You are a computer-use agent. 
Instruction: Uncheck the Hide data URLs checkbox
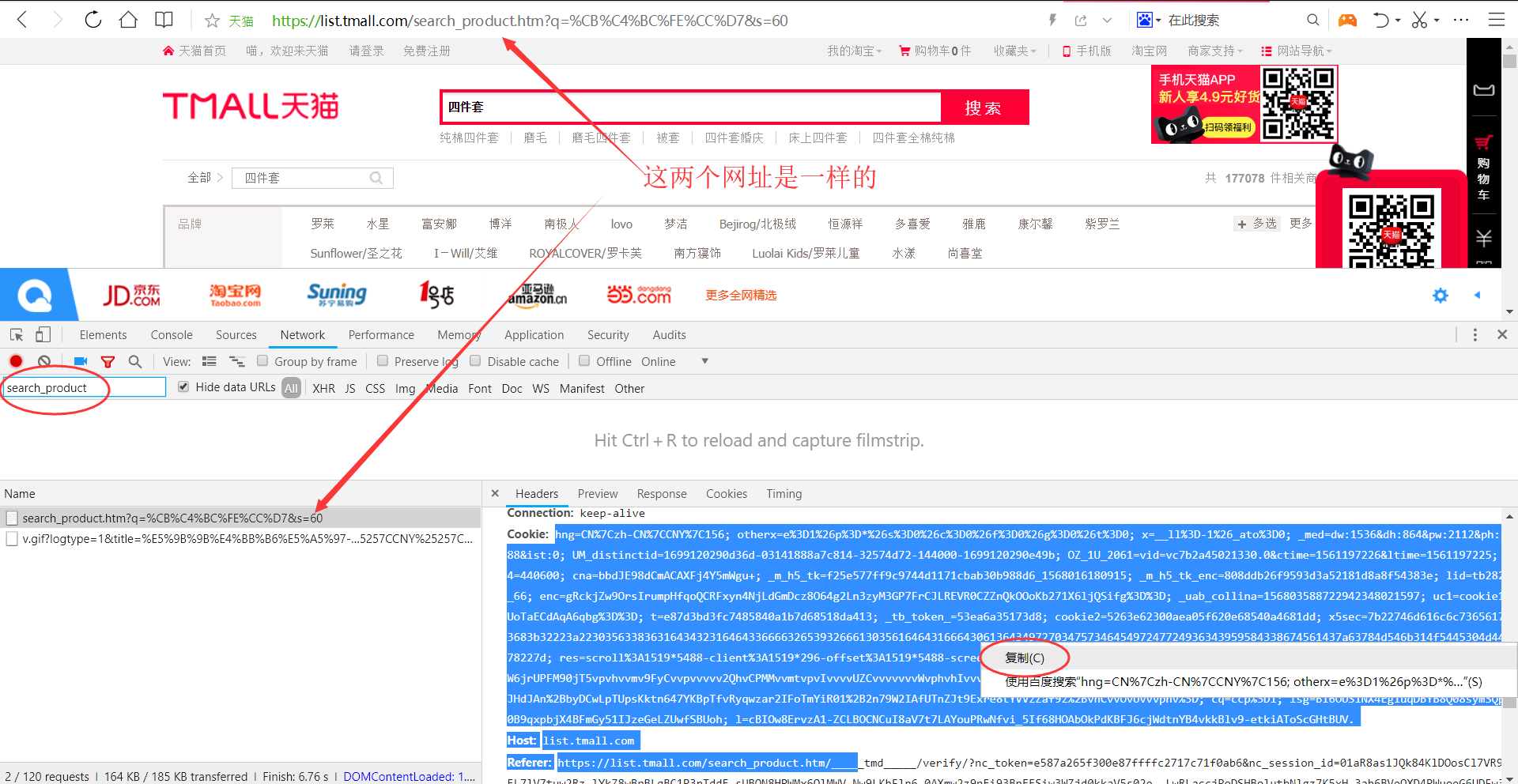click(x=183, y=386)
